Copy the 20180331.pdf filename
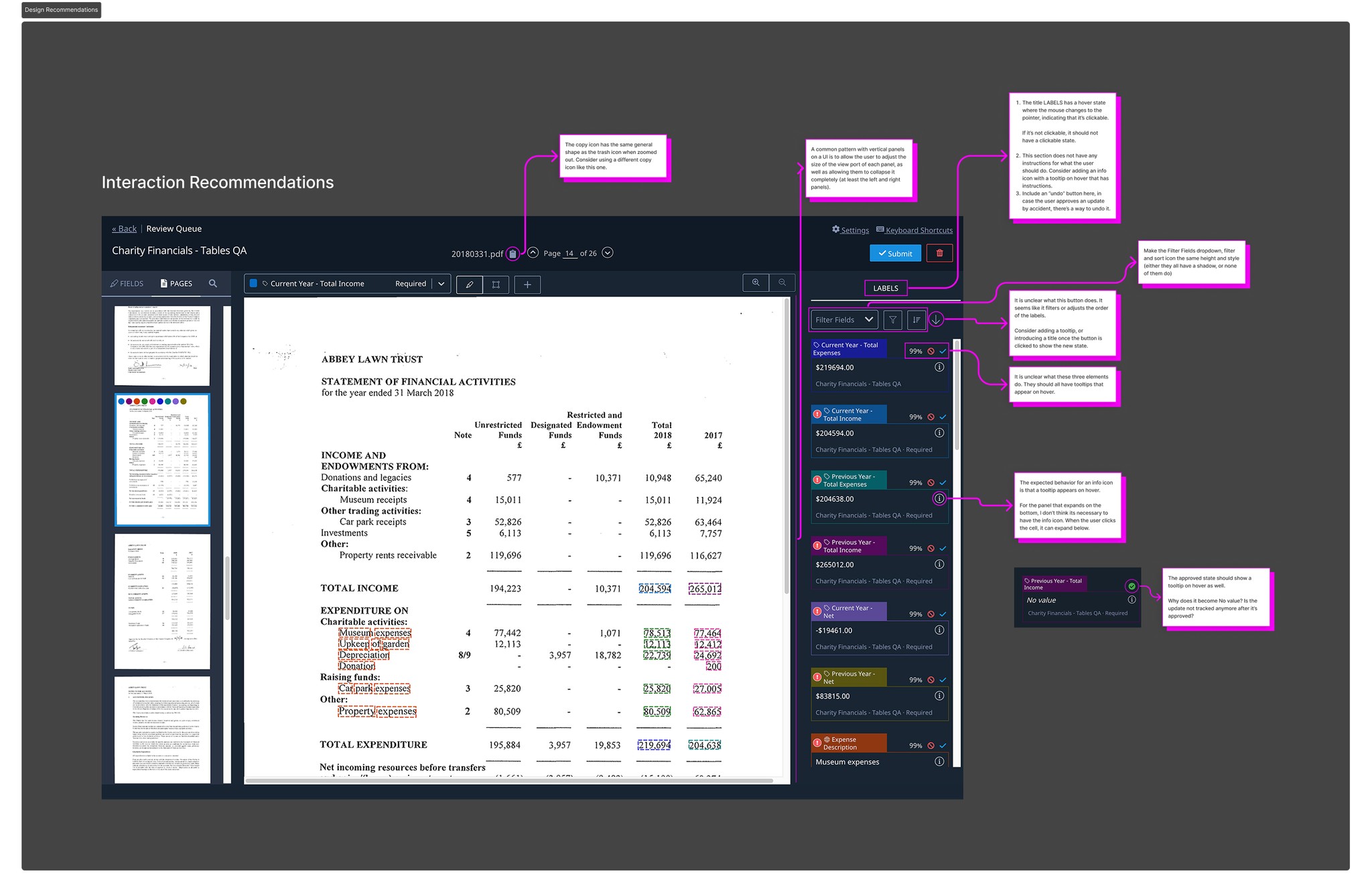Screen dimensions: 1372x892 click(x=512, y=254)
